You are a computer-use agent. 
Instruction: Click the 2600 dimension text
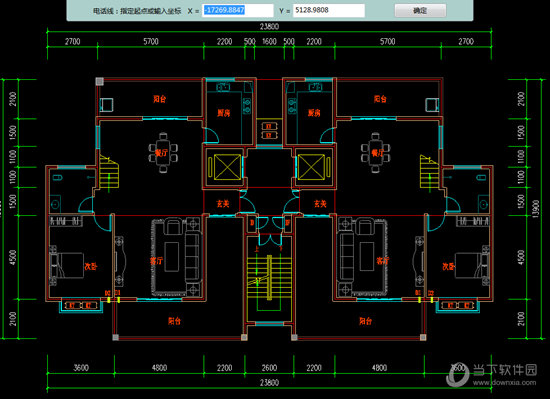[x=269, y=368]
